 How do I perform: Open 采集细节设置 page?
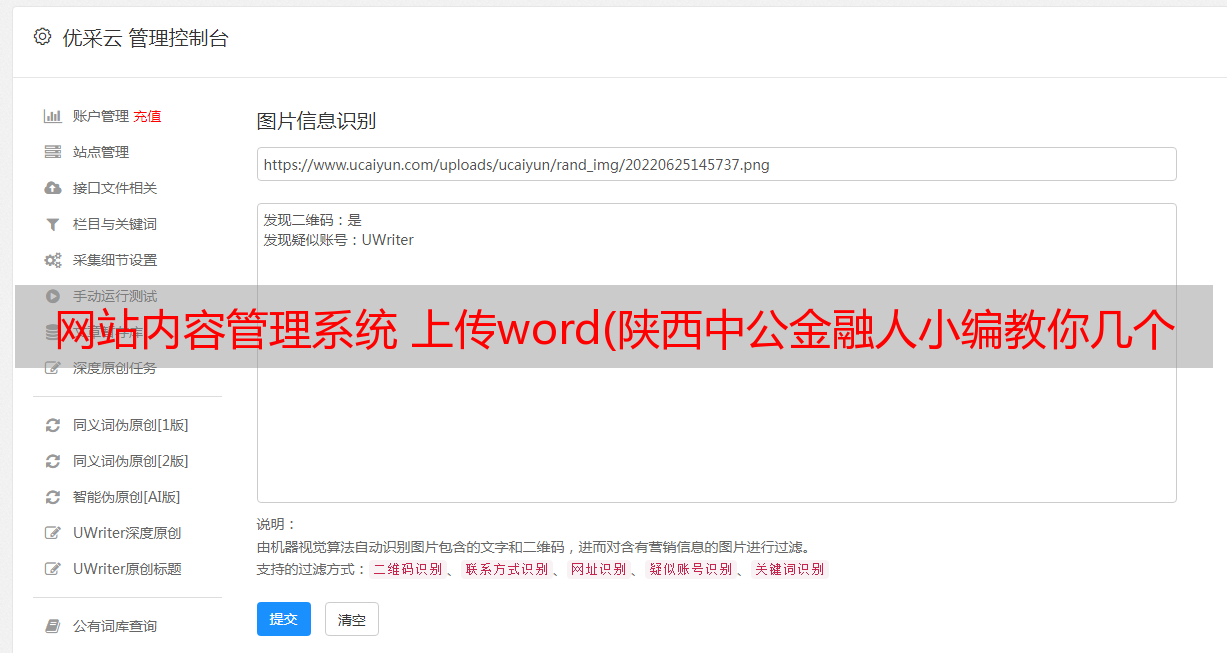pos(115,260)
